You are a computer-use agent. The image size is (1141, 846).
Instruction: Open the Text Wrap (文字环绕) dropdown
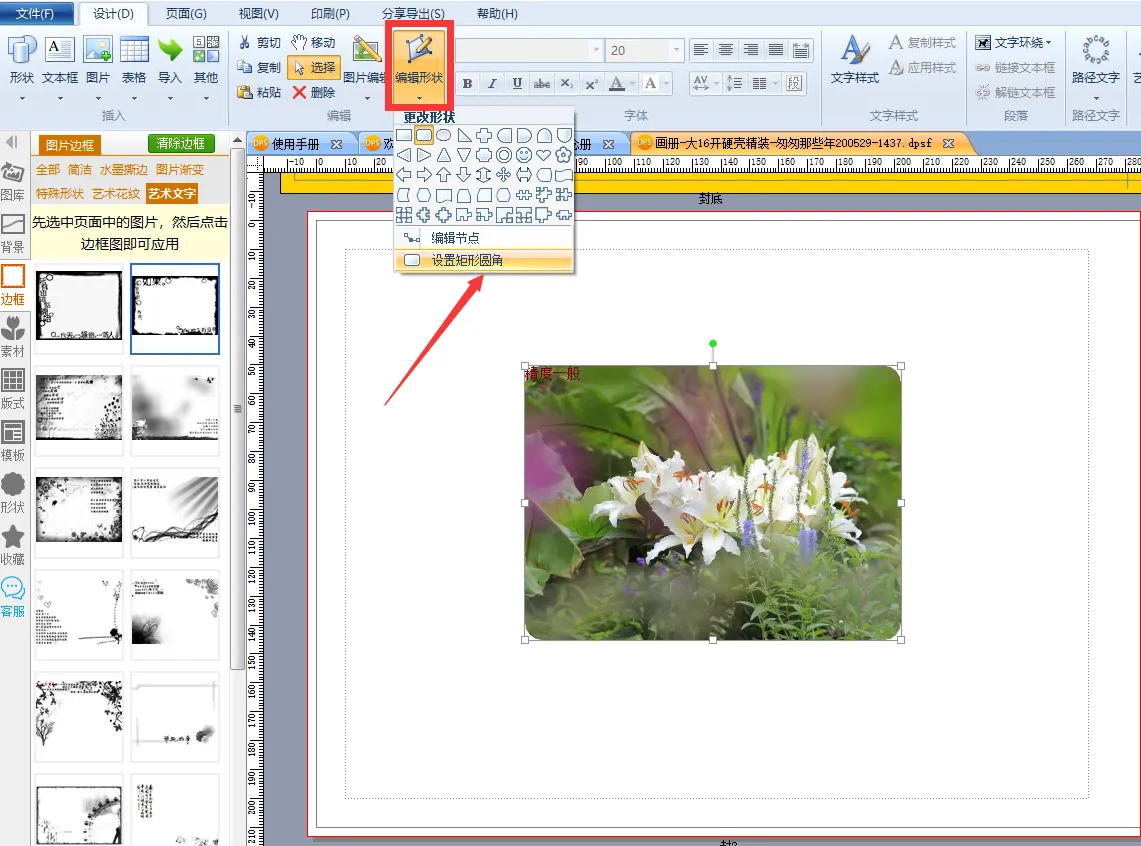pyautogui.click(x=1013, y=43)
